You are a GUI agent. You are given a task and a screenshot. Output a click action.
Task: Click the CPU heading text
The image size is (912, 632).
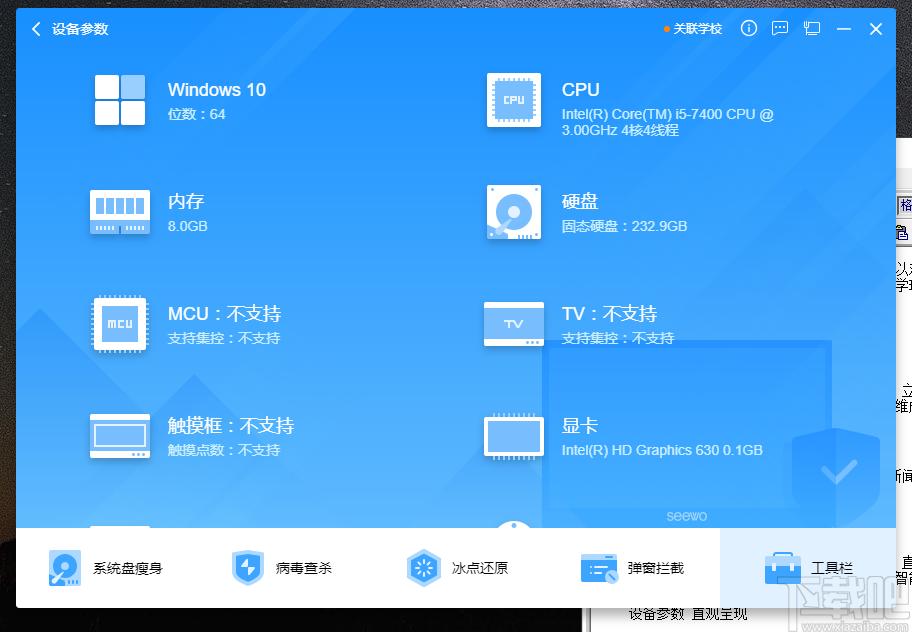[x=580, y=90]
